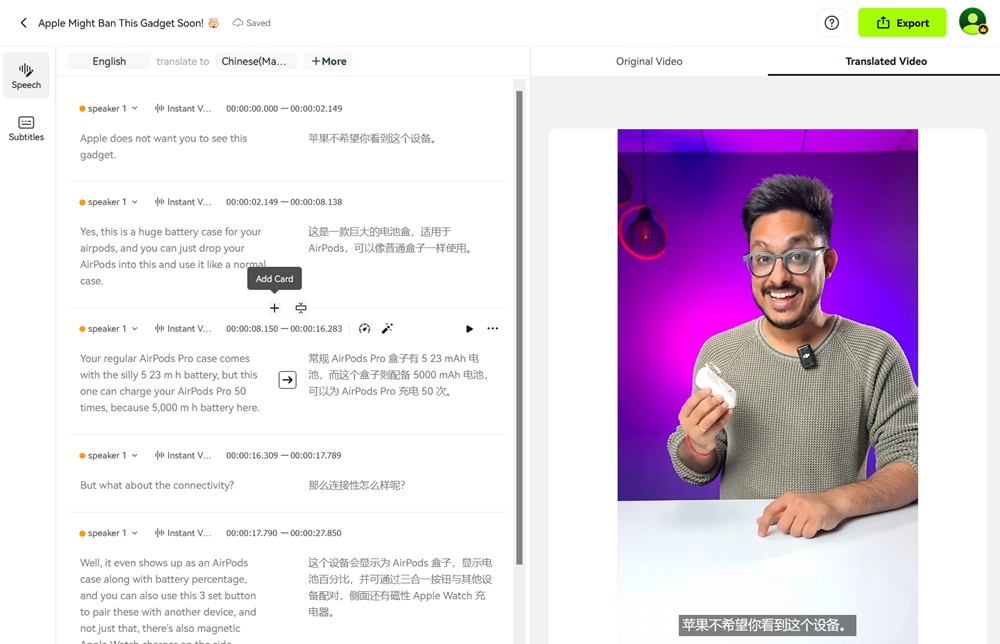Image resolution: width=1000 pixels, height=644 pixels.
Task: Click the Export button
Action: pyautogui.click(x=902, y=22)
